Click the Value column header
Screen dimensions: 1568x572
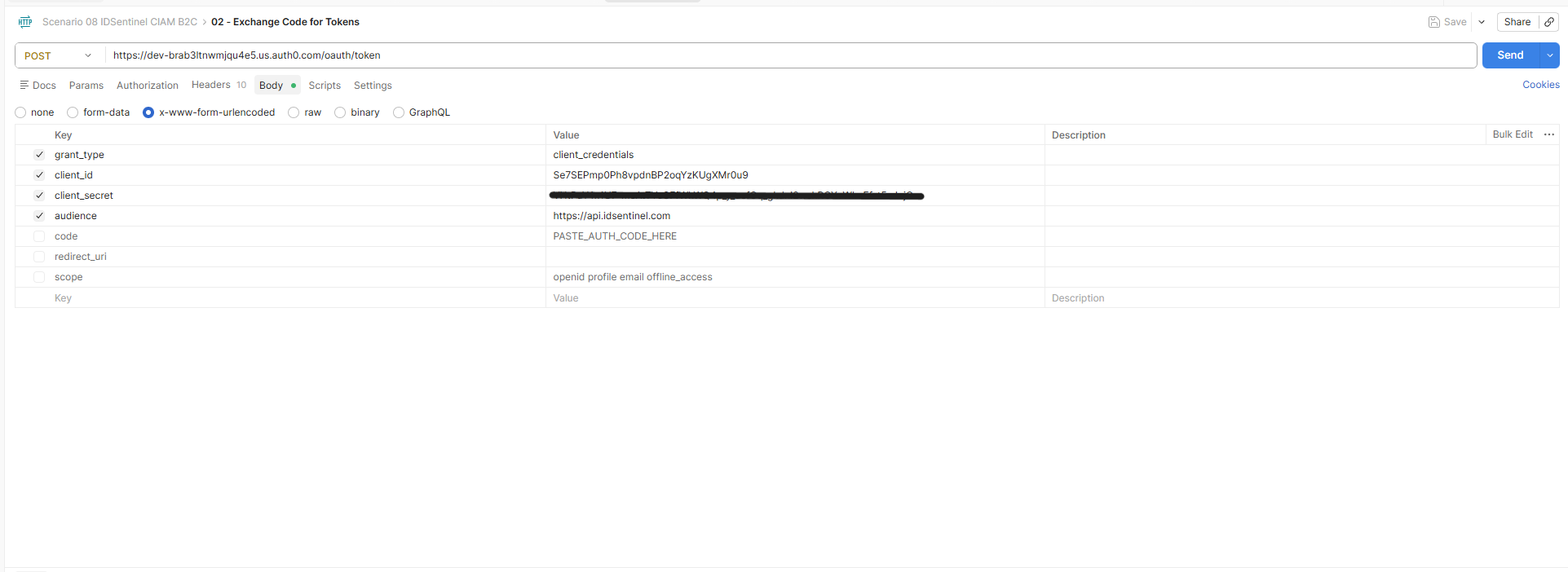click(566, 135)
